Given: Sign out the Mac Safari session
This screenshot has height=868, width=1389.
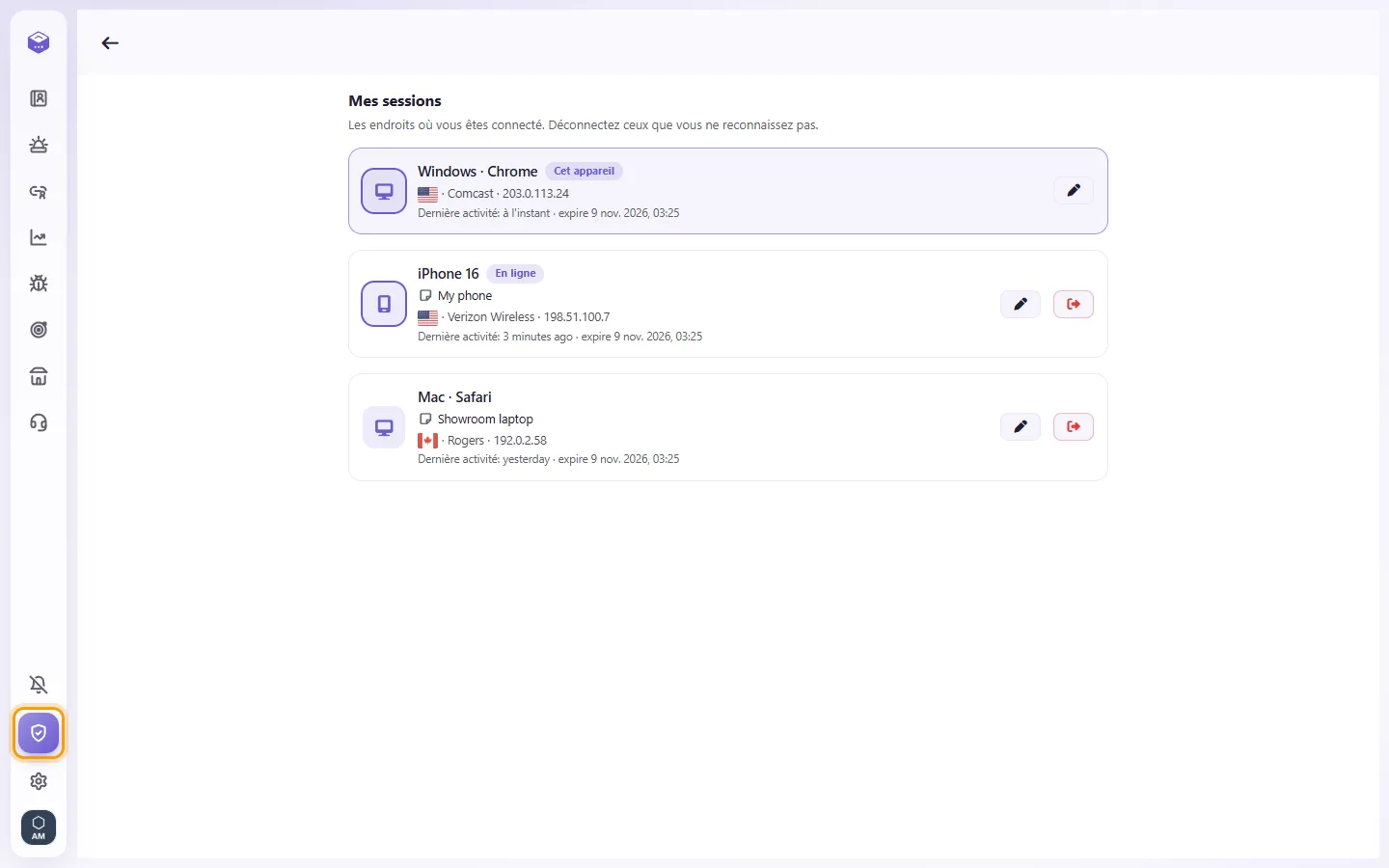Looking at the screenshot, I should [1074, 426].
